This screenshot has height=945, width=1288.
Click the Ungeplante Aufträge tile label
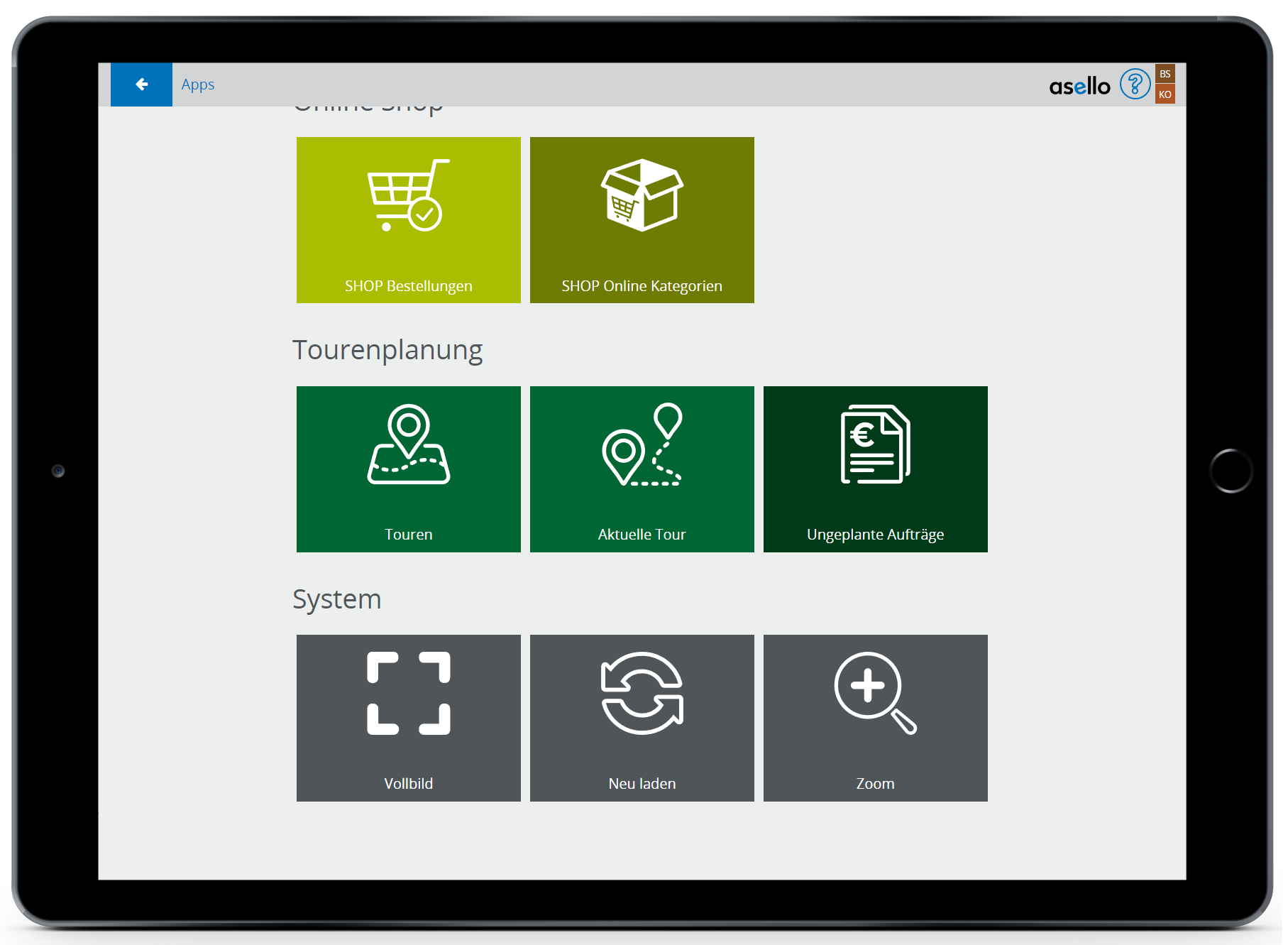pyautogui.click(x=875, y=535)
